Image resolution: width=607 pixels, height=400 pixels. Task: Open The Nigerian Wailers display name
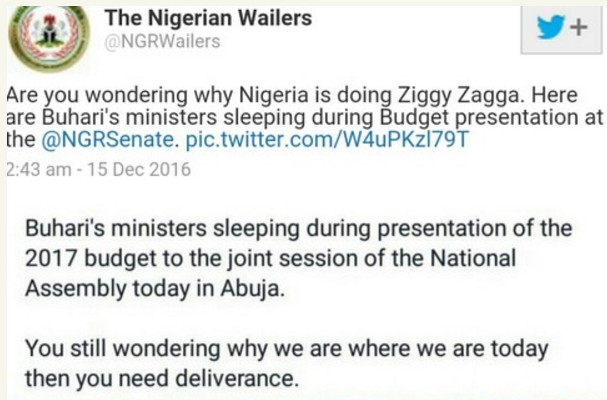tap(193, 19)
